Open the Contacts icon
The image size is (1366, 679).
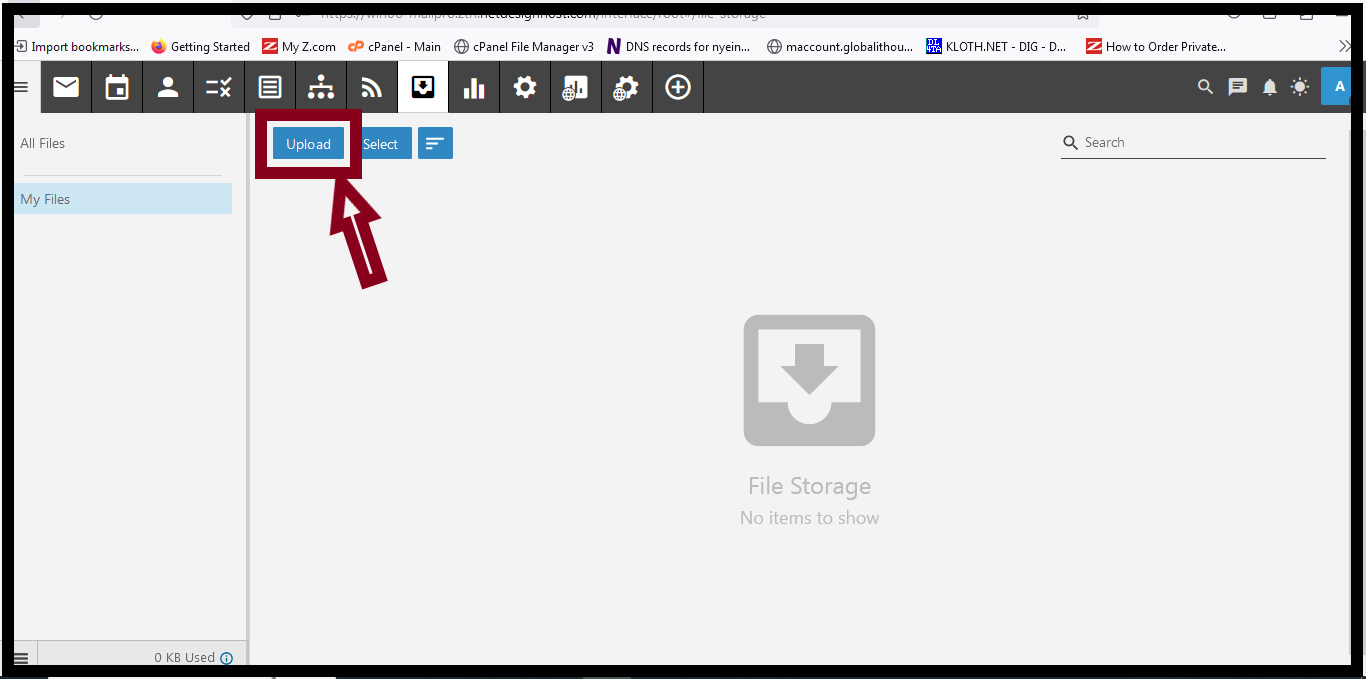tap(167, 87)
